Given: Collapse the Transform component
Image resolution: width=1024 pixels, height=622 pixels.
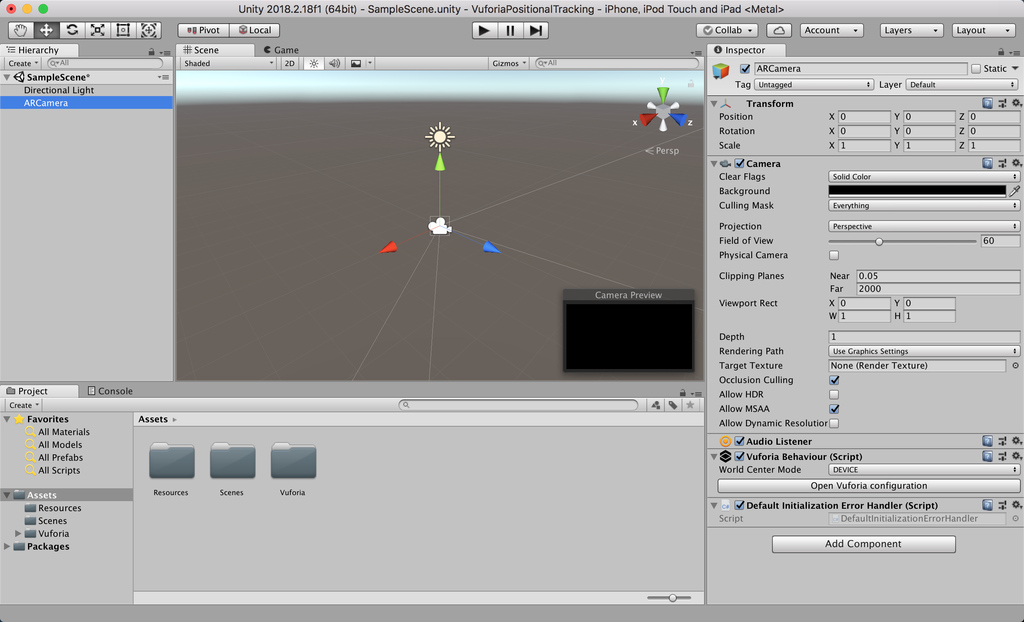Looking at the screenshot, I should point(714,103).
